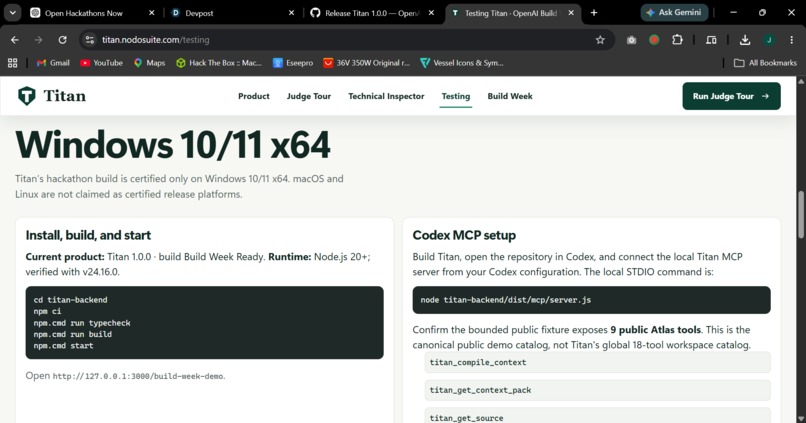This screenshot has height=423, width=806.
Task: Open the Extensions puzzle icon
Action: click(677, 40)
